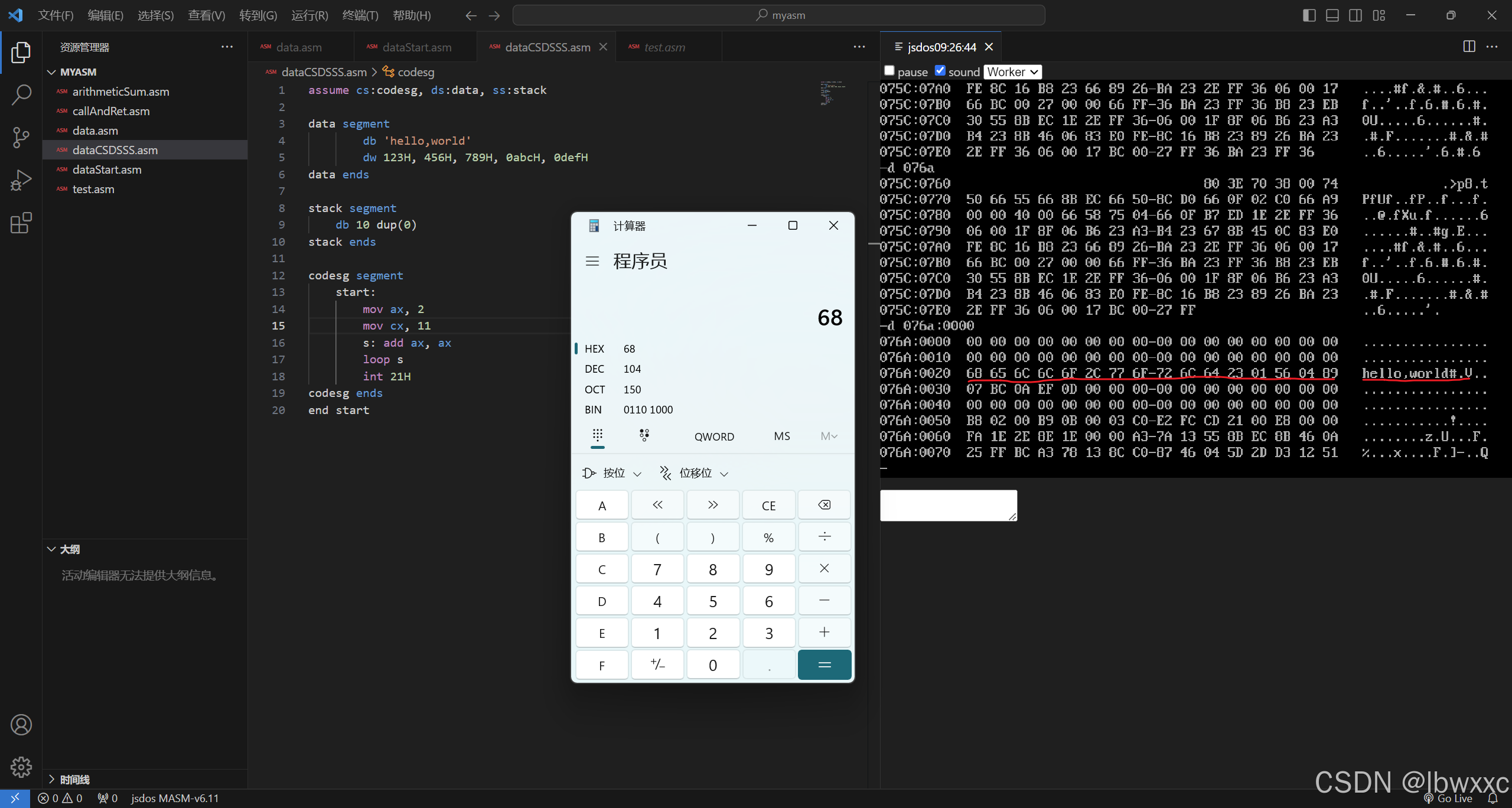Open the Extensions view icon

(21, 223)
